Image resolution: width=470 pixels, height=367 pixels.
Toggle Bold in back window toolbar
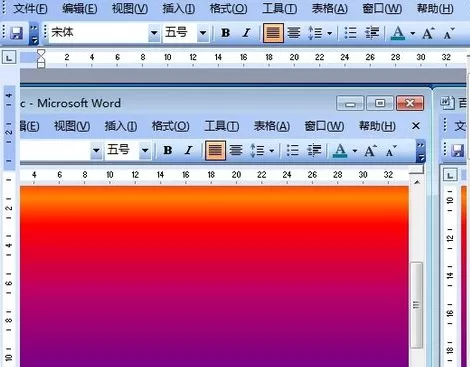click(x=226, y=33)
